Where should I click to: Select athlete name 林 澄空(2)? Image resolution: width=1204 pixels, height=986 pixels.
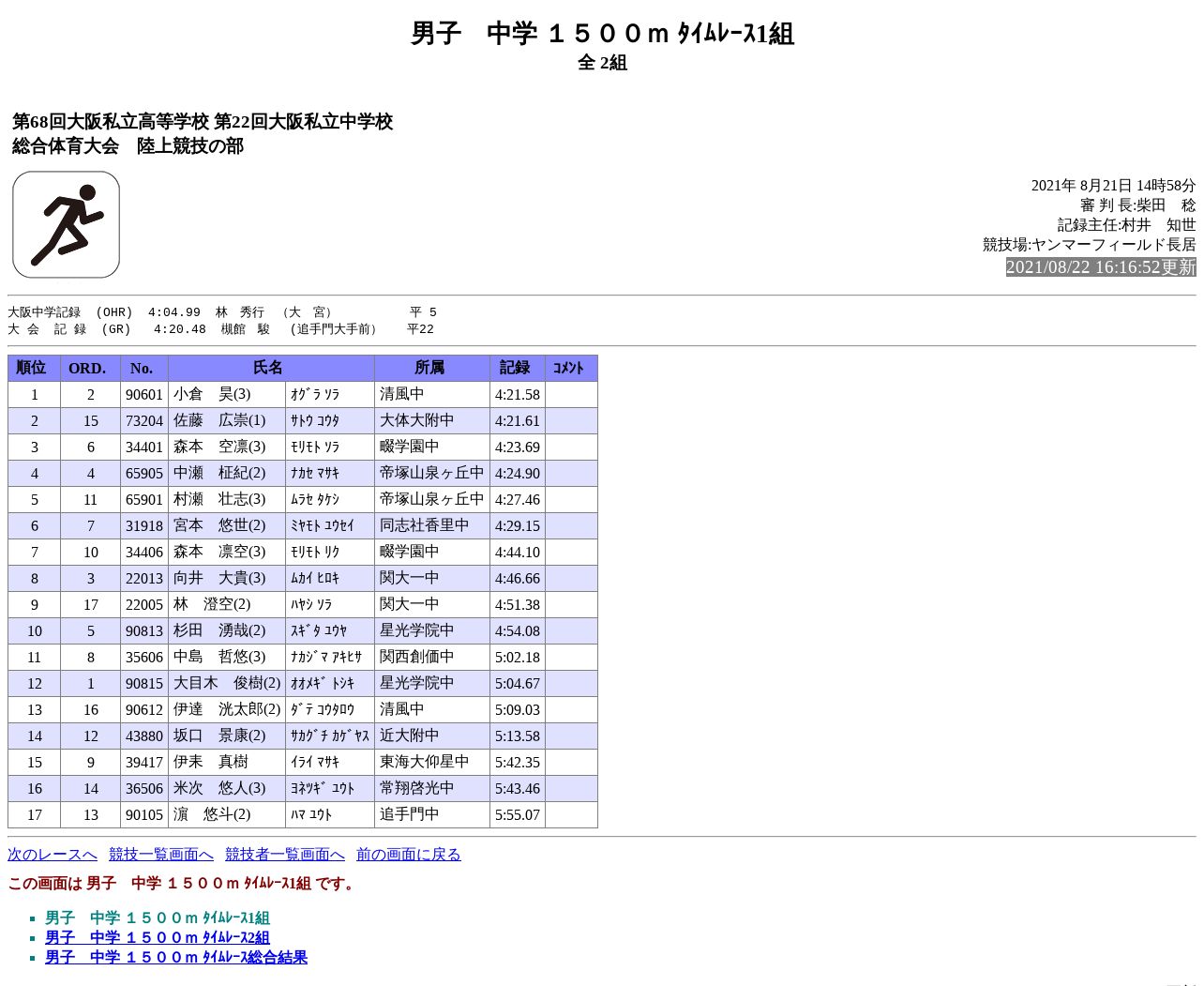tap(212, 605)
